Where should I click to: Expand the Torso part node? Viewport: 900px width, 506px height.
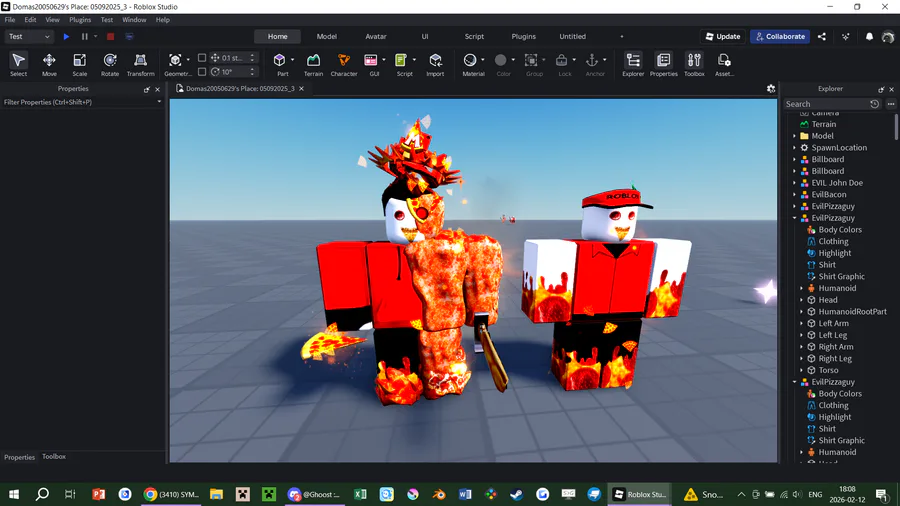pos(802,370)
